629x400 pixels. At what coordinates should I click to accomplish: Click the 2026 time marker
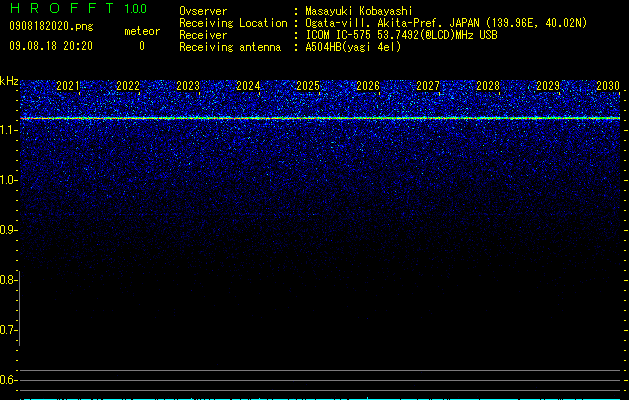(x=368, y=86)
